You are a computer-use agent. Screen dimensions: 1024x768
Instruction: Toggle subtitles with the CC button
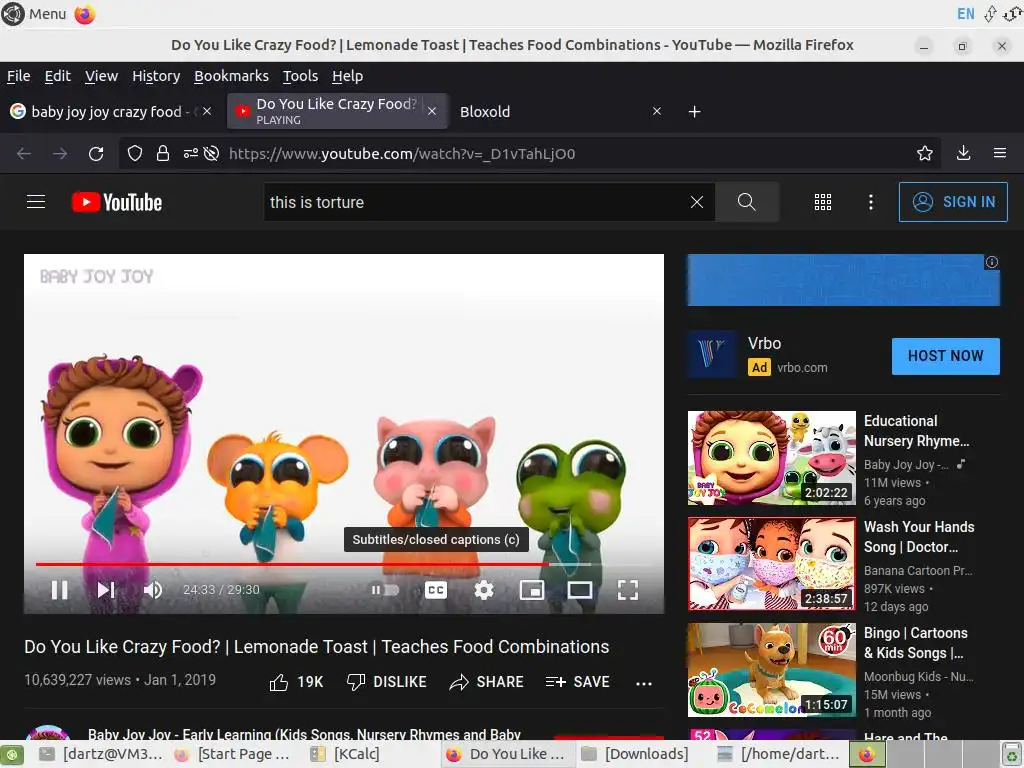coord(436,590)
